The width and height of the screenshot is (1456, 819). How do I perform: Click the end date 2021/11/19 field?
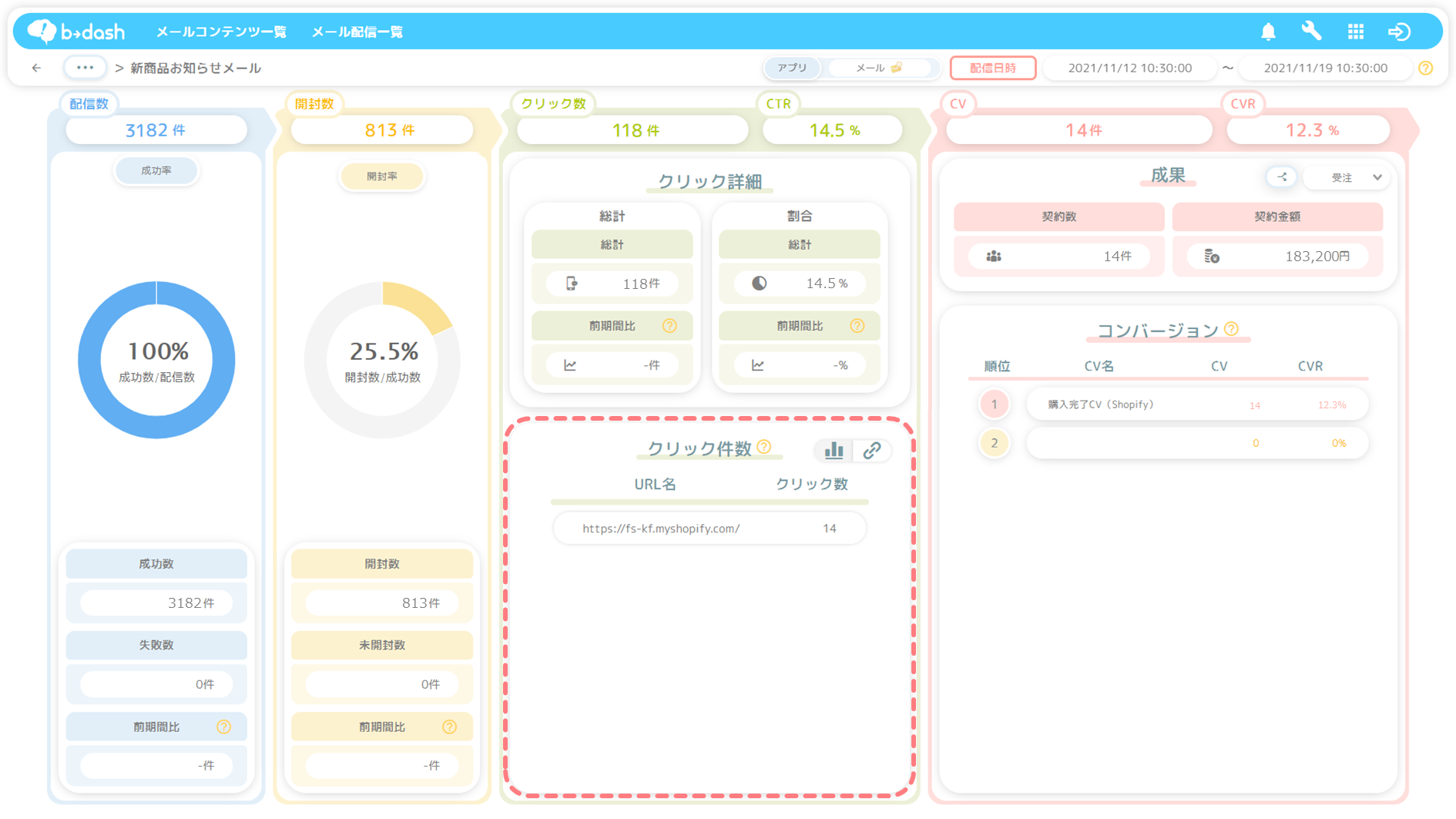click(1325, 68)
